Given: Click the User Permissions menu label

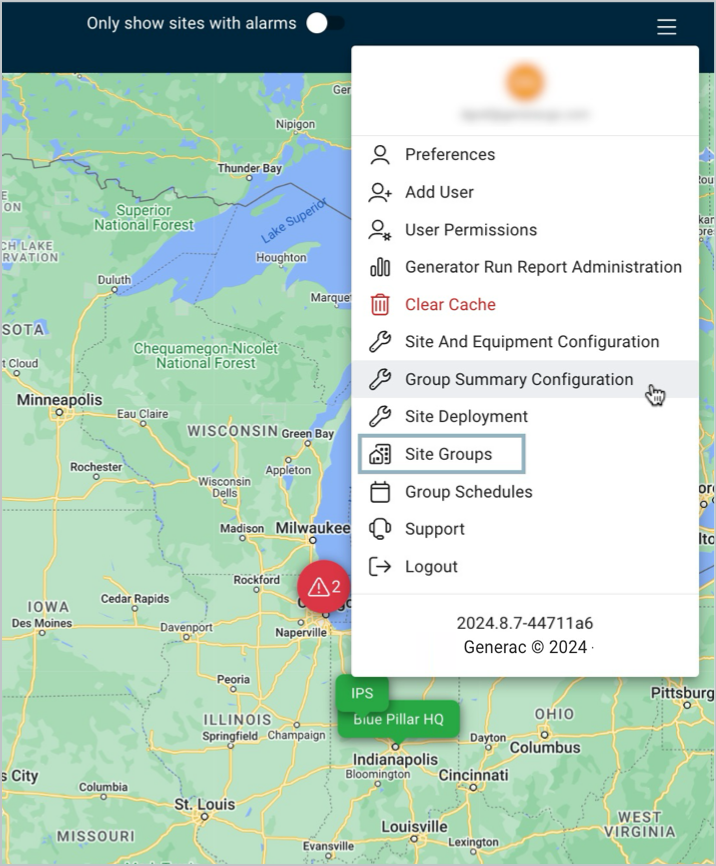Looking at the screenshot, I should tap(470, 230).
